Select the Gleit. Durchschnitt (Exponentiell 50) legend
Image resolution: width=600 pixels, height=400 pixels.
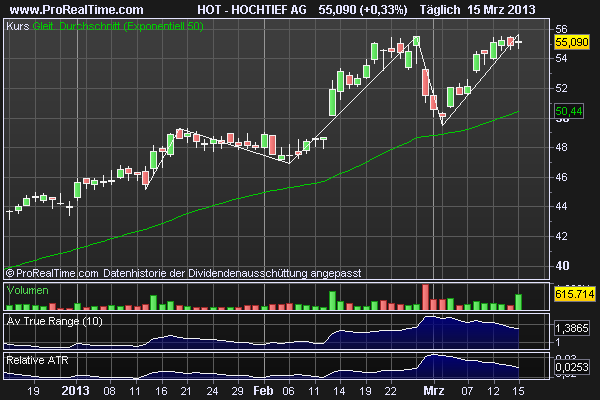coord(118,26)
